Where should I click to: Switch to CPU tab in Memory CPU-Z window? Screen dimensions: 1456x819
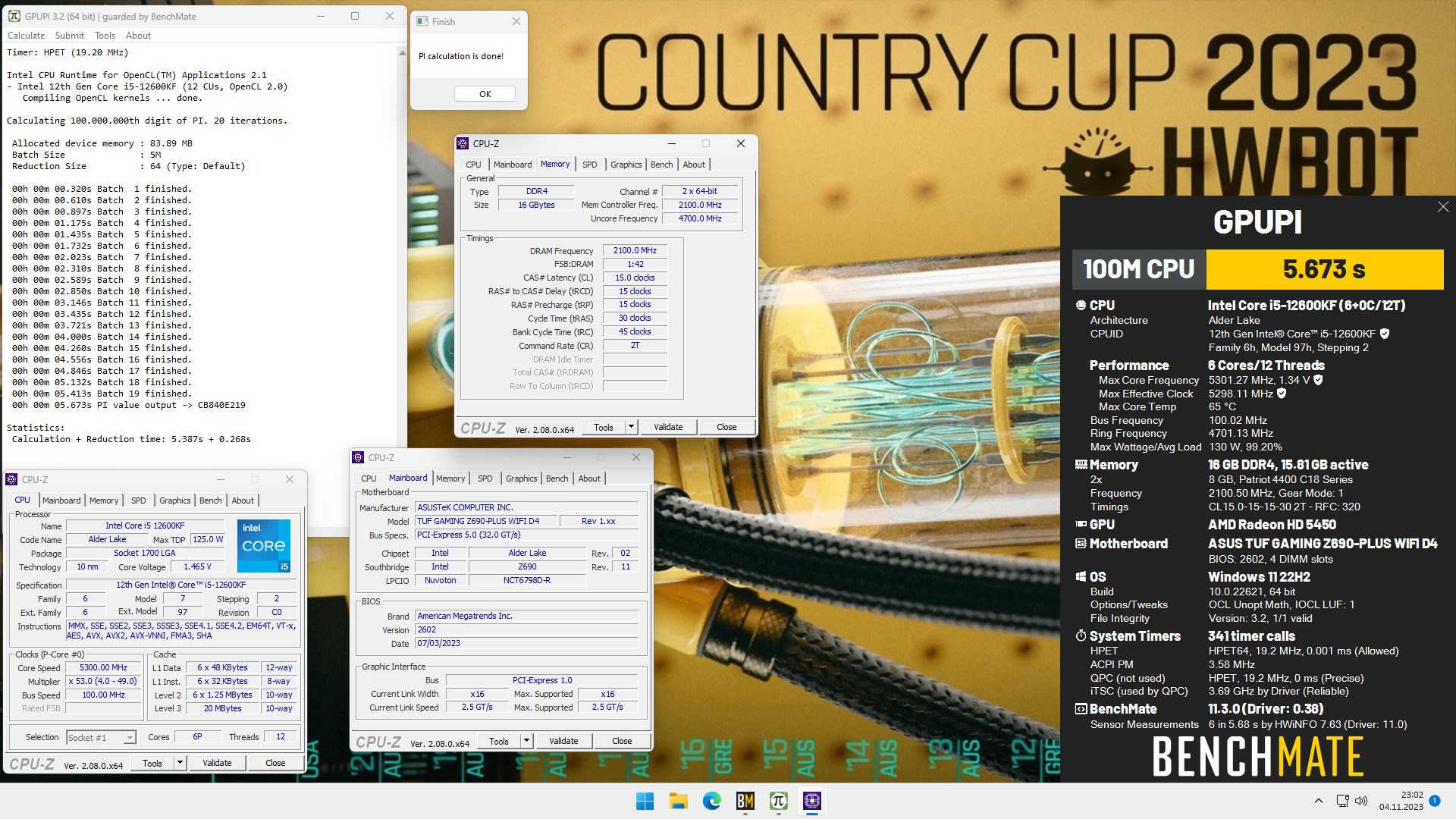[x=474, y=165]
